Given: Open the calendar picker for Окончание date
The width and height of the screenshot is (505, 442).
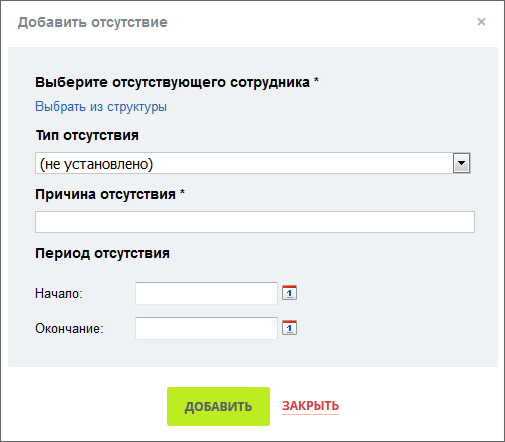Looking at the screenshot, I should point(289,328).
